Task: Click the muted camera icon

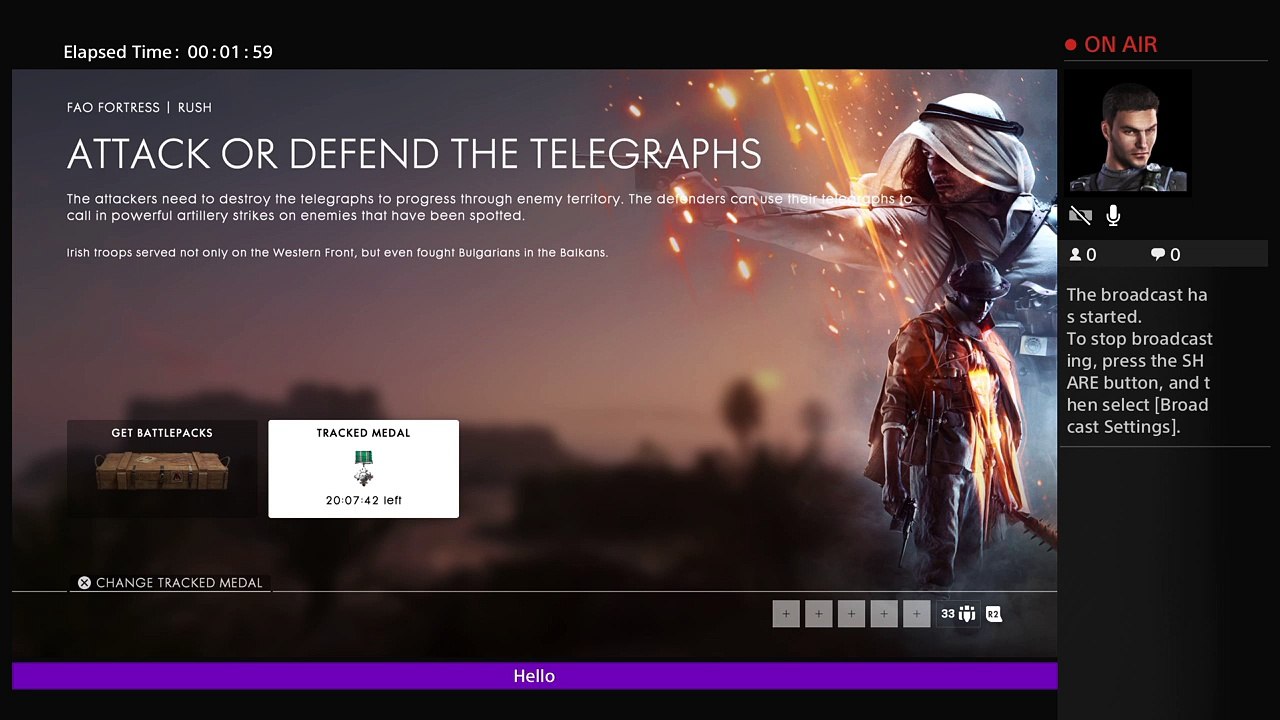Action: (1080, 215)
